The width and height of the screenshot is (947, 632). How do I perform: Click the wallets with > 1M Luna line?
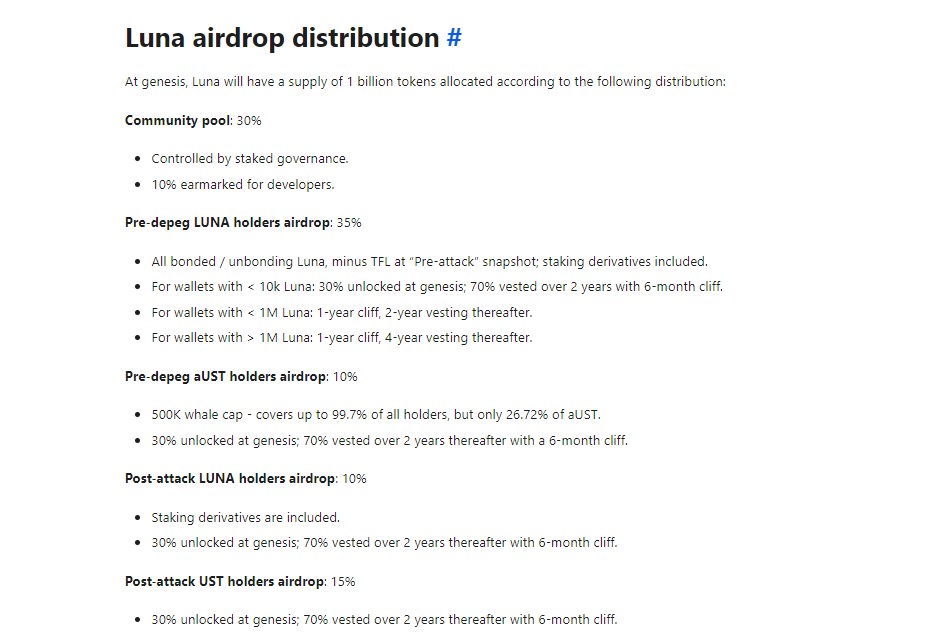342,337
